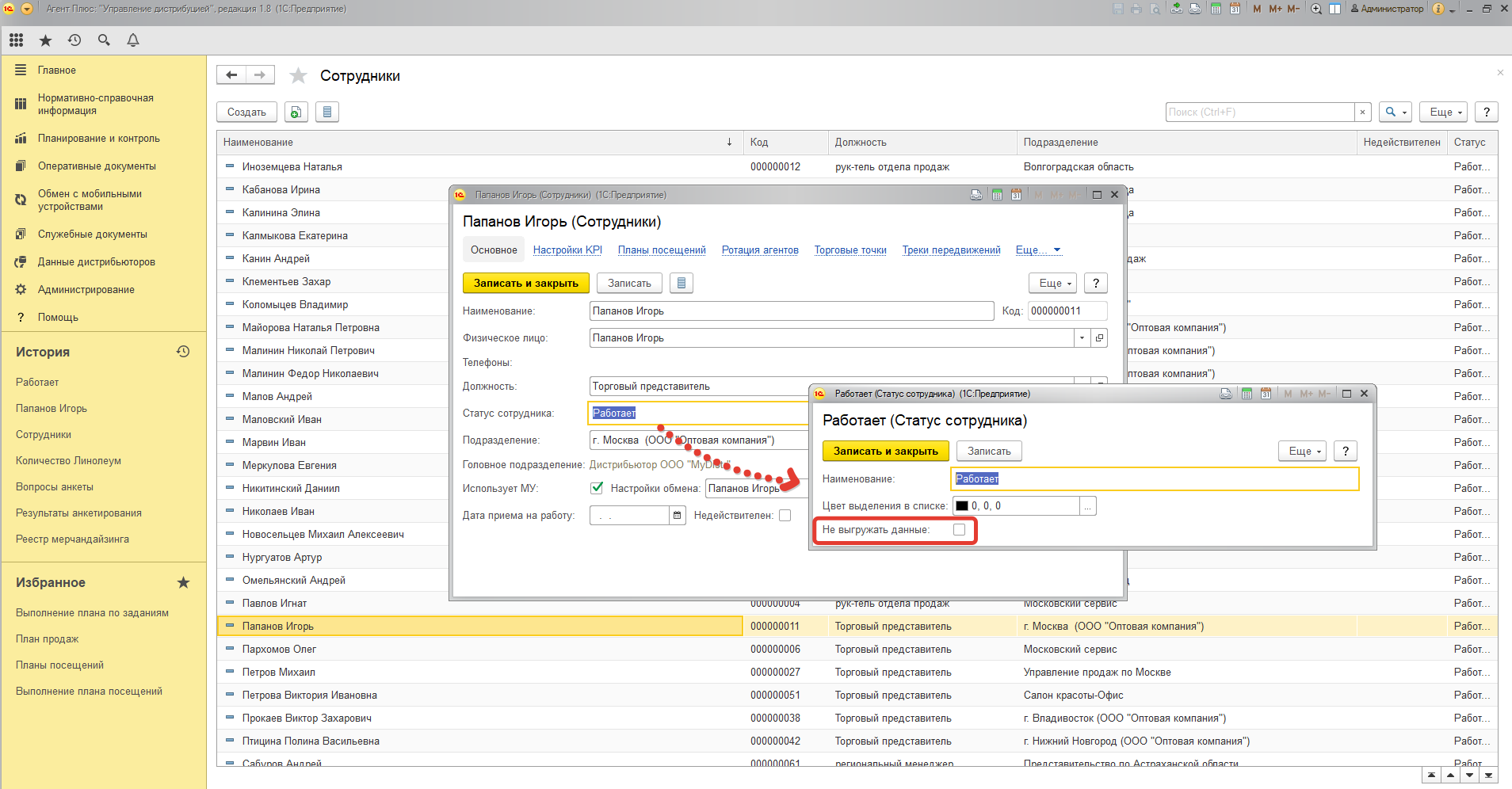Expand the Еще... tabs link in employee form
The width and height of the screenshot is (1512, 789).
[x=1038, y=250]
